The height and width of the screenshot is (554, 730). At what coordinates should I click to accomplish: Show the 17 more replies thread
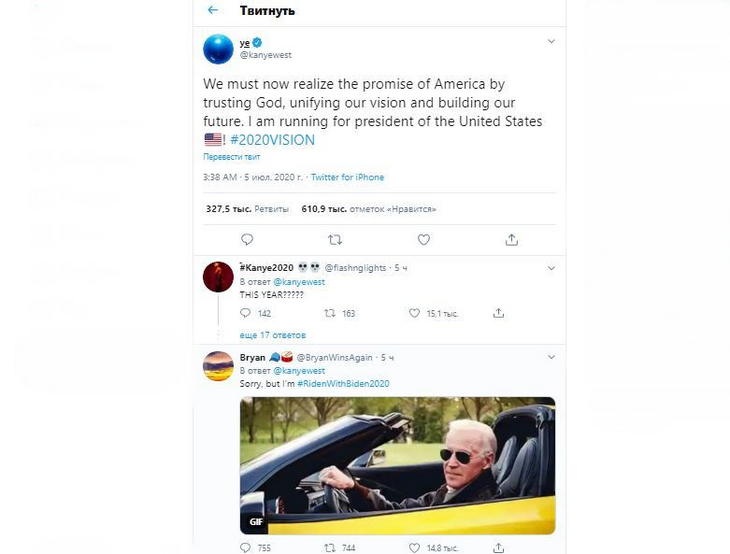(x=273, y=335)
